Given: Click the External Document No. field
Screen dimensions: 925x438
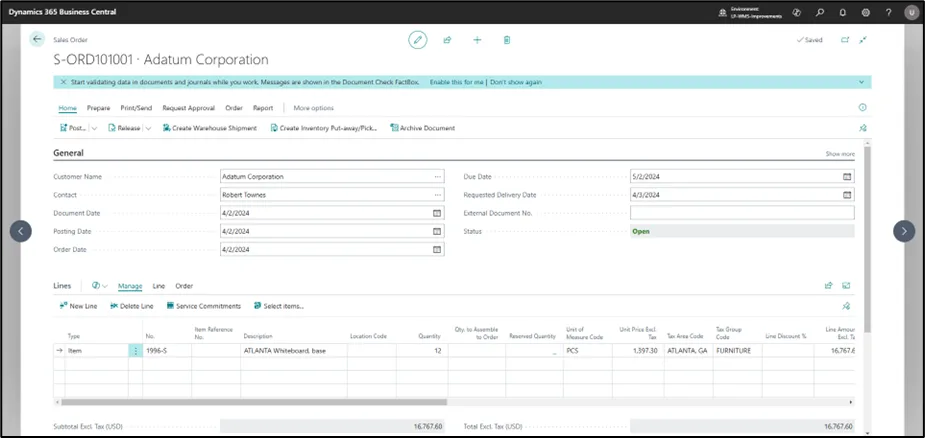Looking at the screenshot, I should (x=742, y=213).
